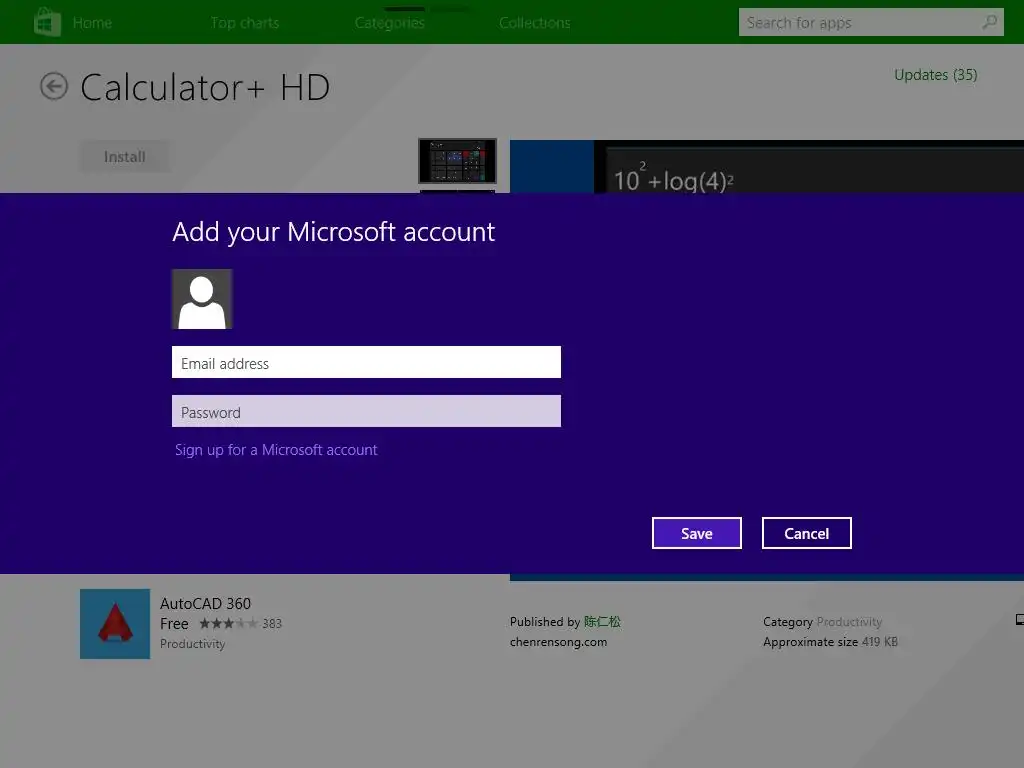Click the Password field
Screen dimensions: 1024x768
tap(366, 411)
